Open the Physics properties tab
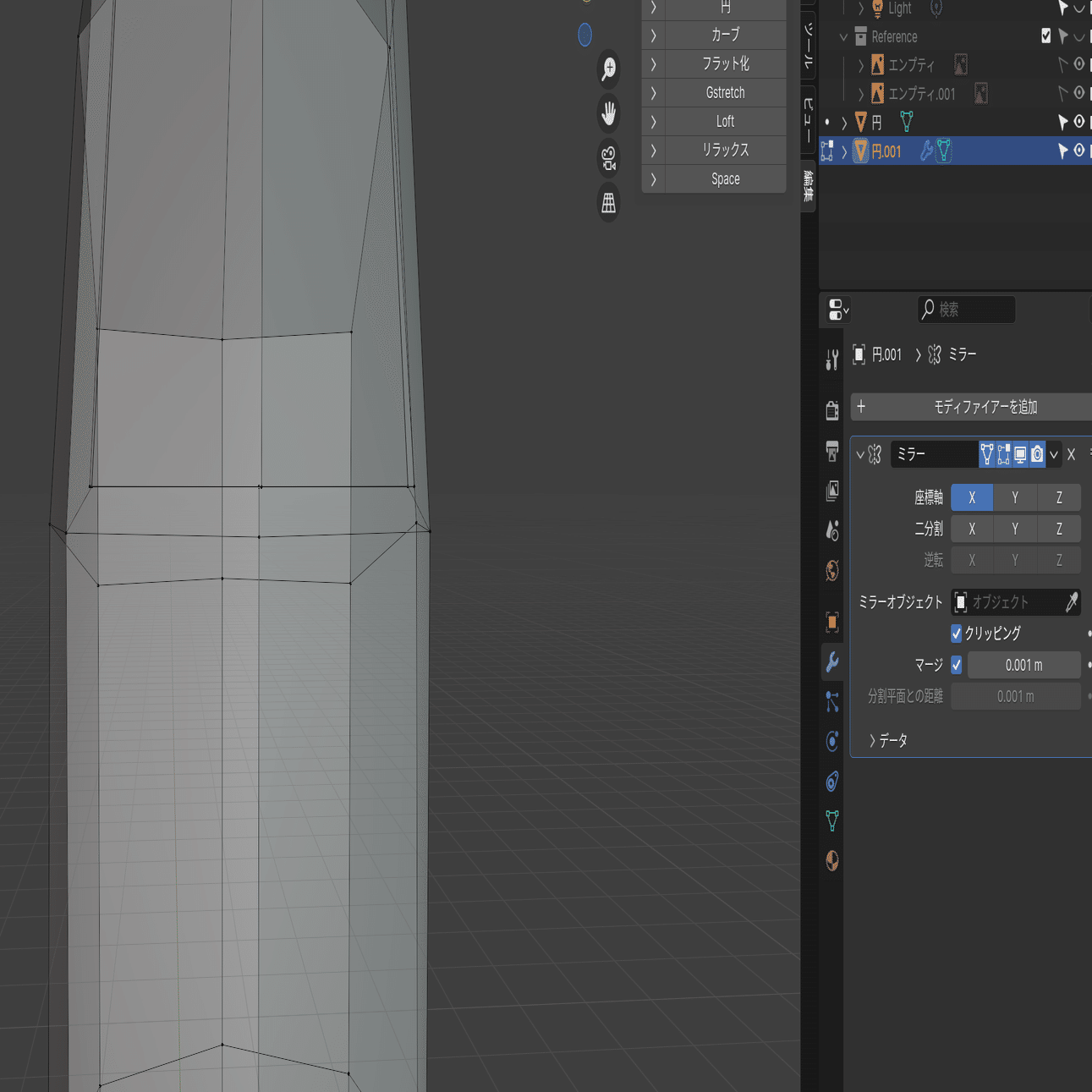 832,741
